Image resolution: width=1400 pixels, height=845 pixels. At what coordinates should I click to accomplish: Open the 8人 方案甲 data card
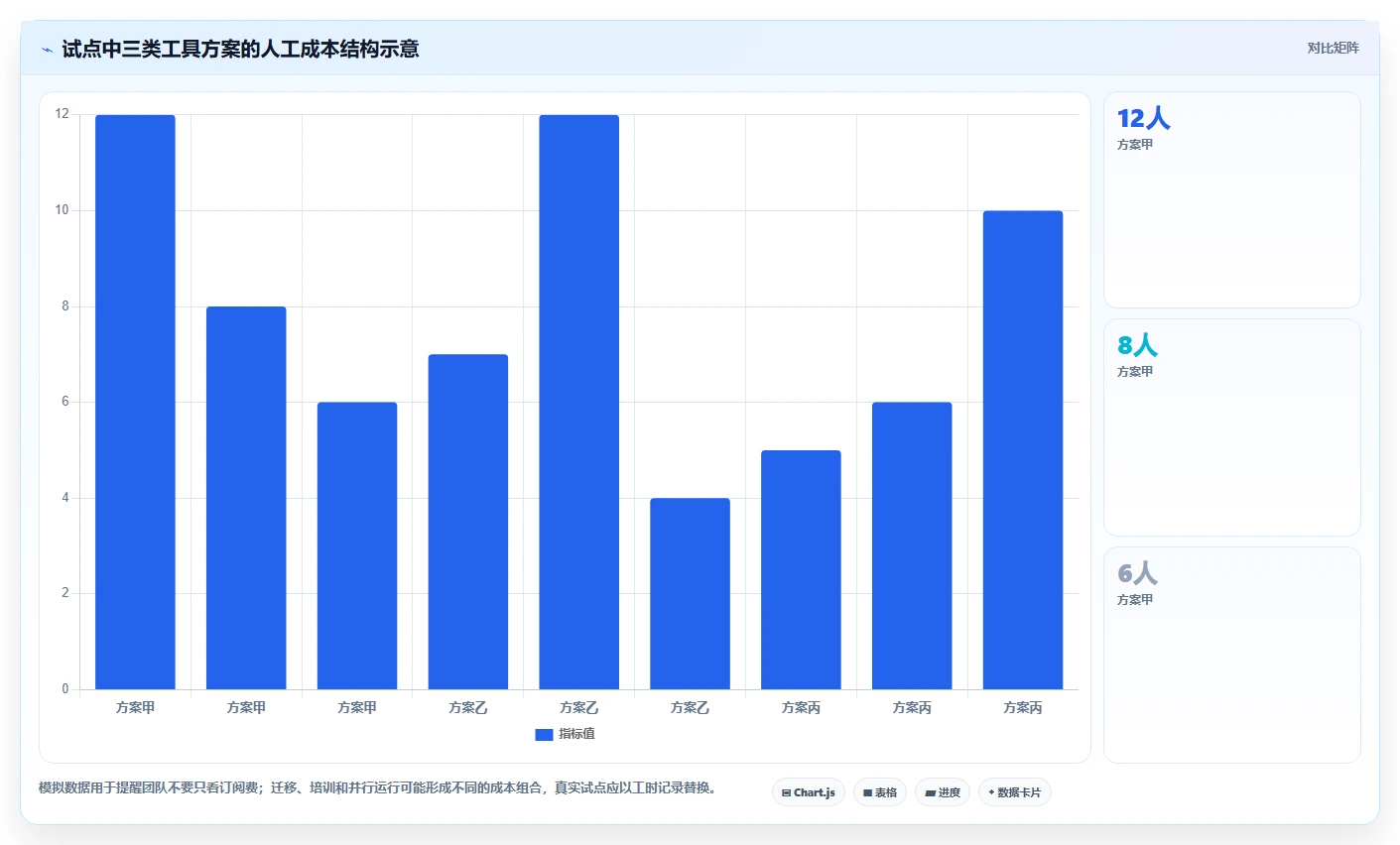click(1232, 427)
